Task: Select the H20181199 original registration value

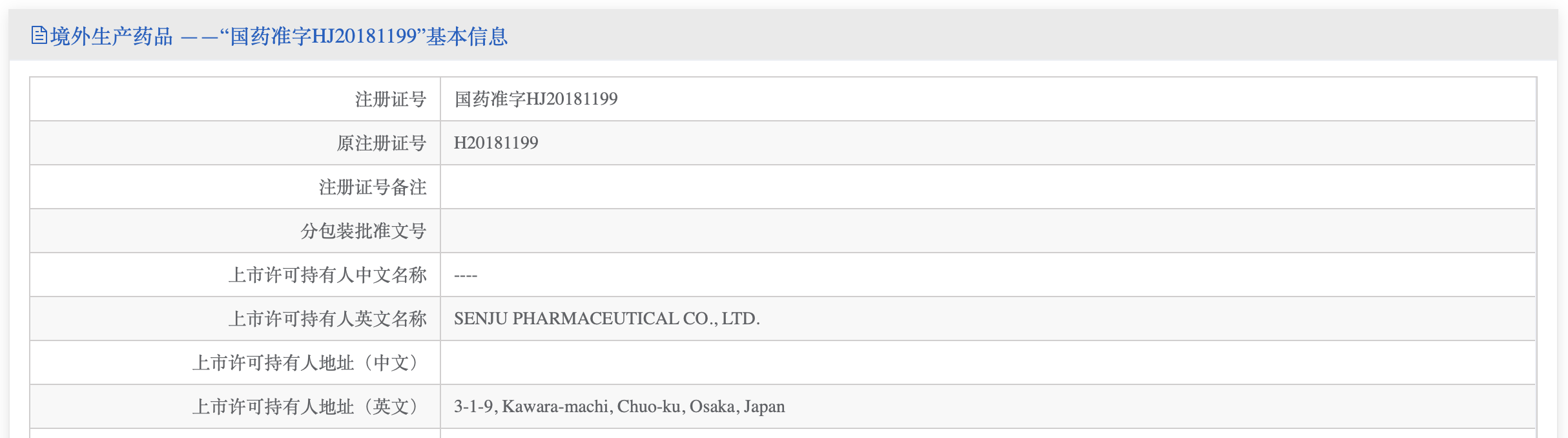Action: (495, 143)
